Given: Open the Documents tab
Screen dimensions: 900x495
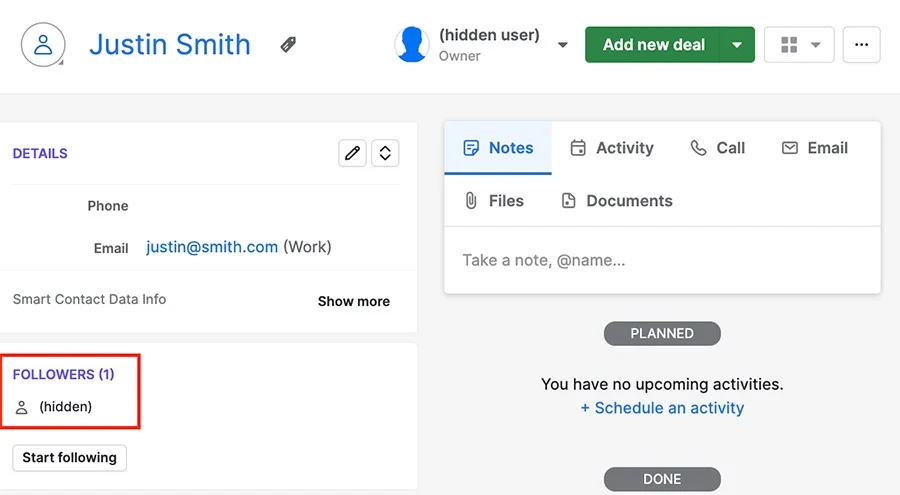Looking at the screenshot, I should click(617, 201).
